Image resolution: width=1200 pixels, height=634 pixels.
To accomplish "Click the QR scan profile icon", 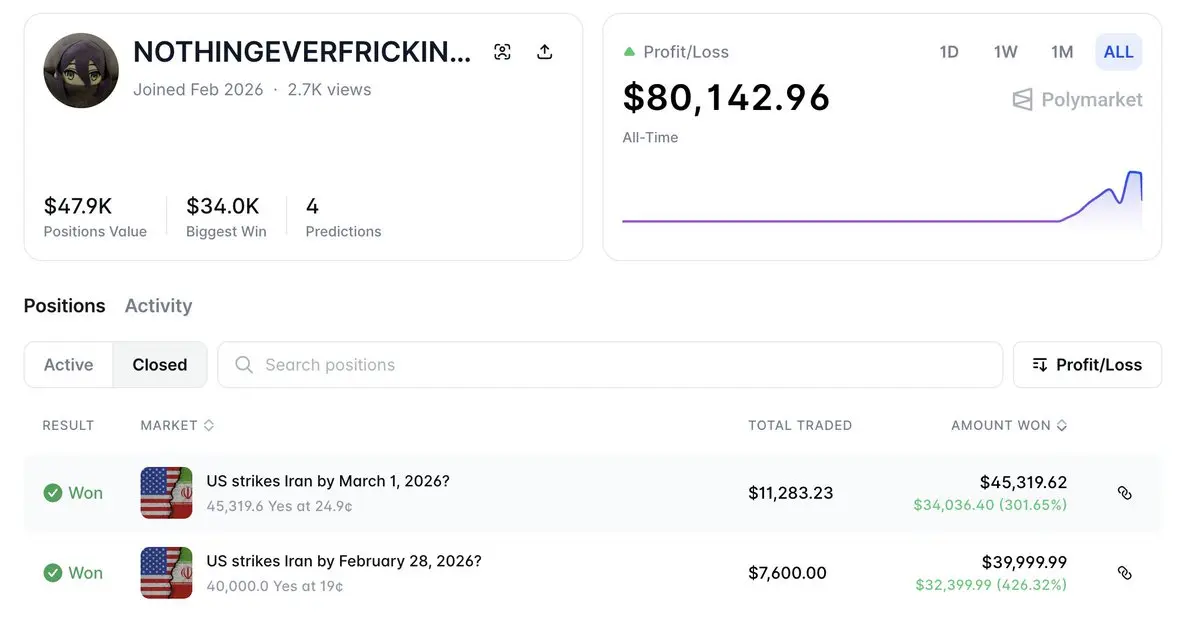I will coord(503,52).
